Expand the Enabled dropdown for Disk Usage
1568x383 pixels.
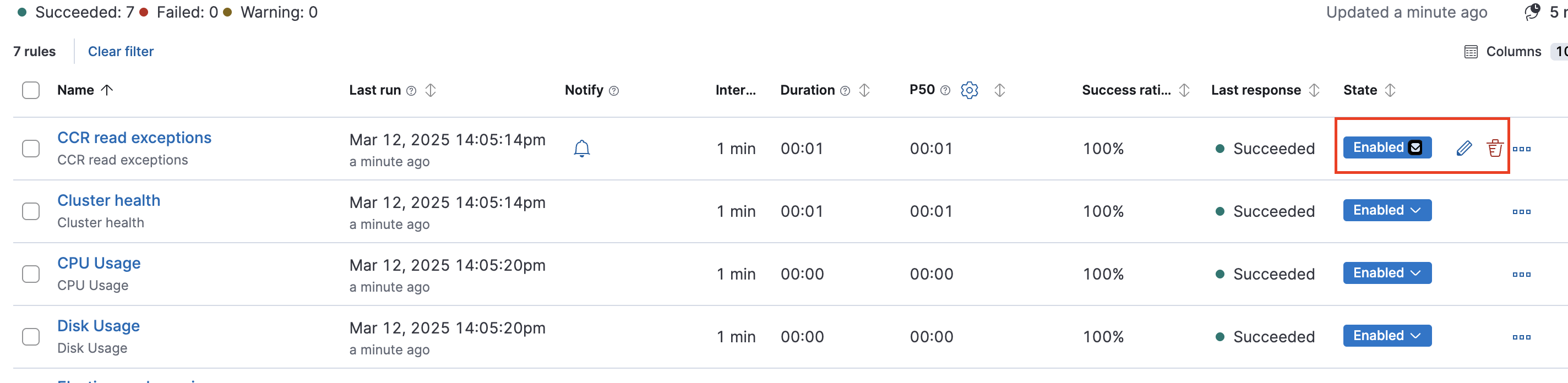coord(1387,335)
